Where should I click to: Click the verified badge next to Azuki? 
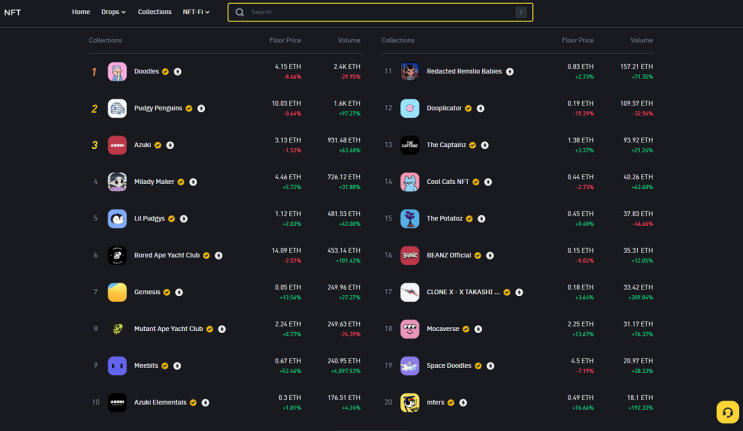pos(158,145)
